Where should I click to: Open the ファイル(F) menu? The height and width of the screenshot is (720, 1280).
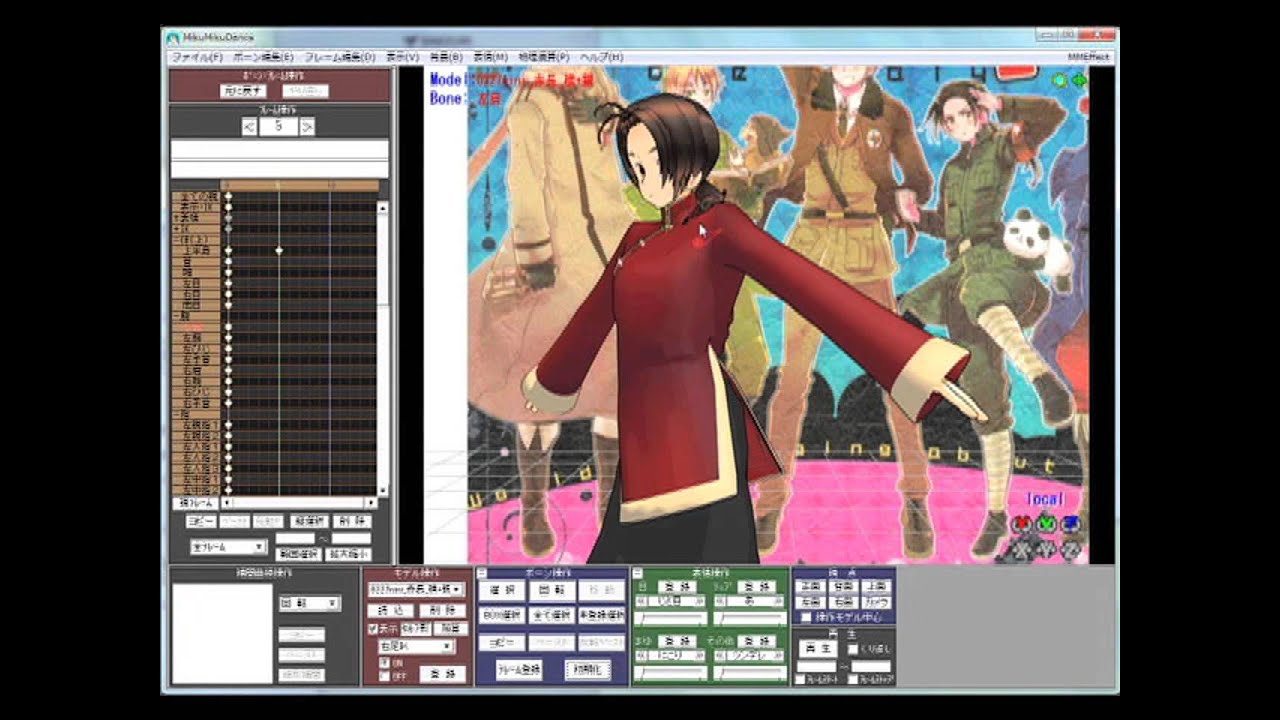click(x=197, y=57)
